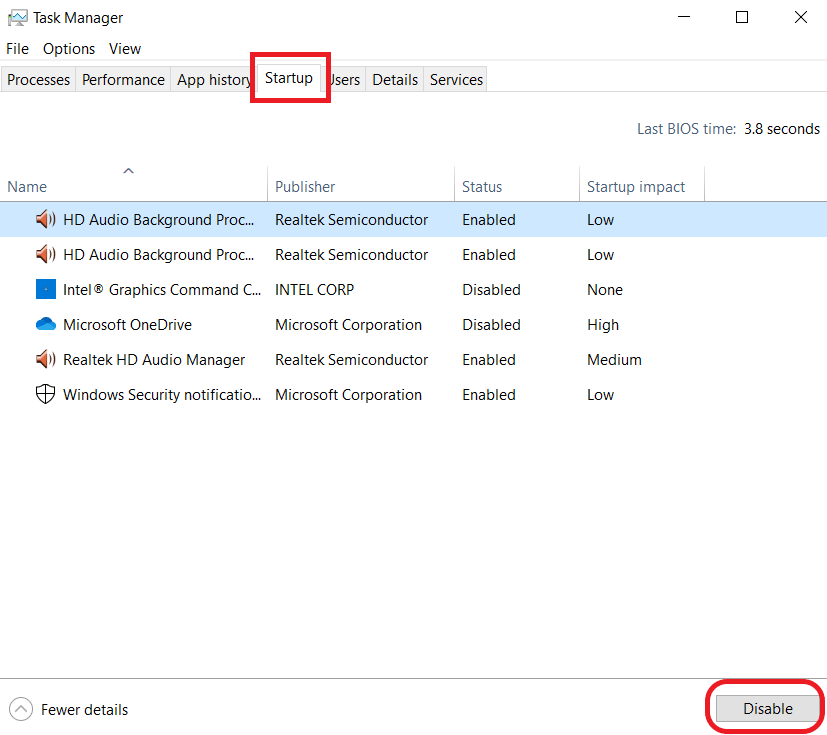Screen dimensions: 827x735
Task: Open the View menu
Action: (125, 49)
